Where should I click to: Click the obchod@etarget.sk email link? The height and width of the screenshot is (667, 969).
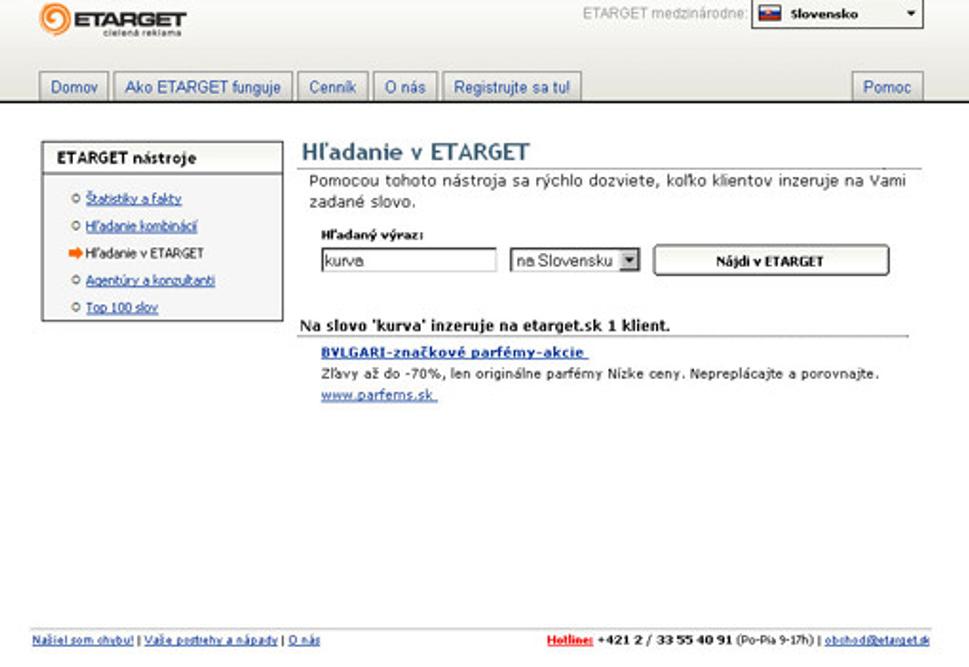[877, 640]
